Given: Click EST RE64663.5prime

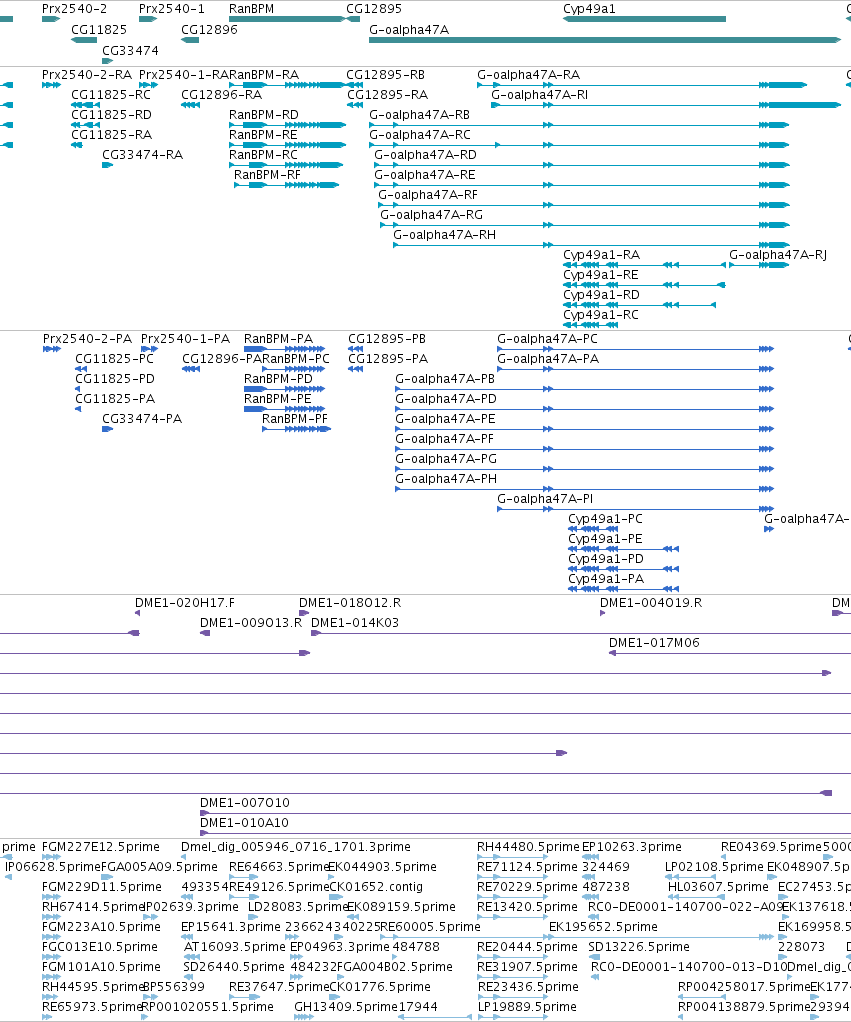Looking at the screenshot, I should (279, 867).
